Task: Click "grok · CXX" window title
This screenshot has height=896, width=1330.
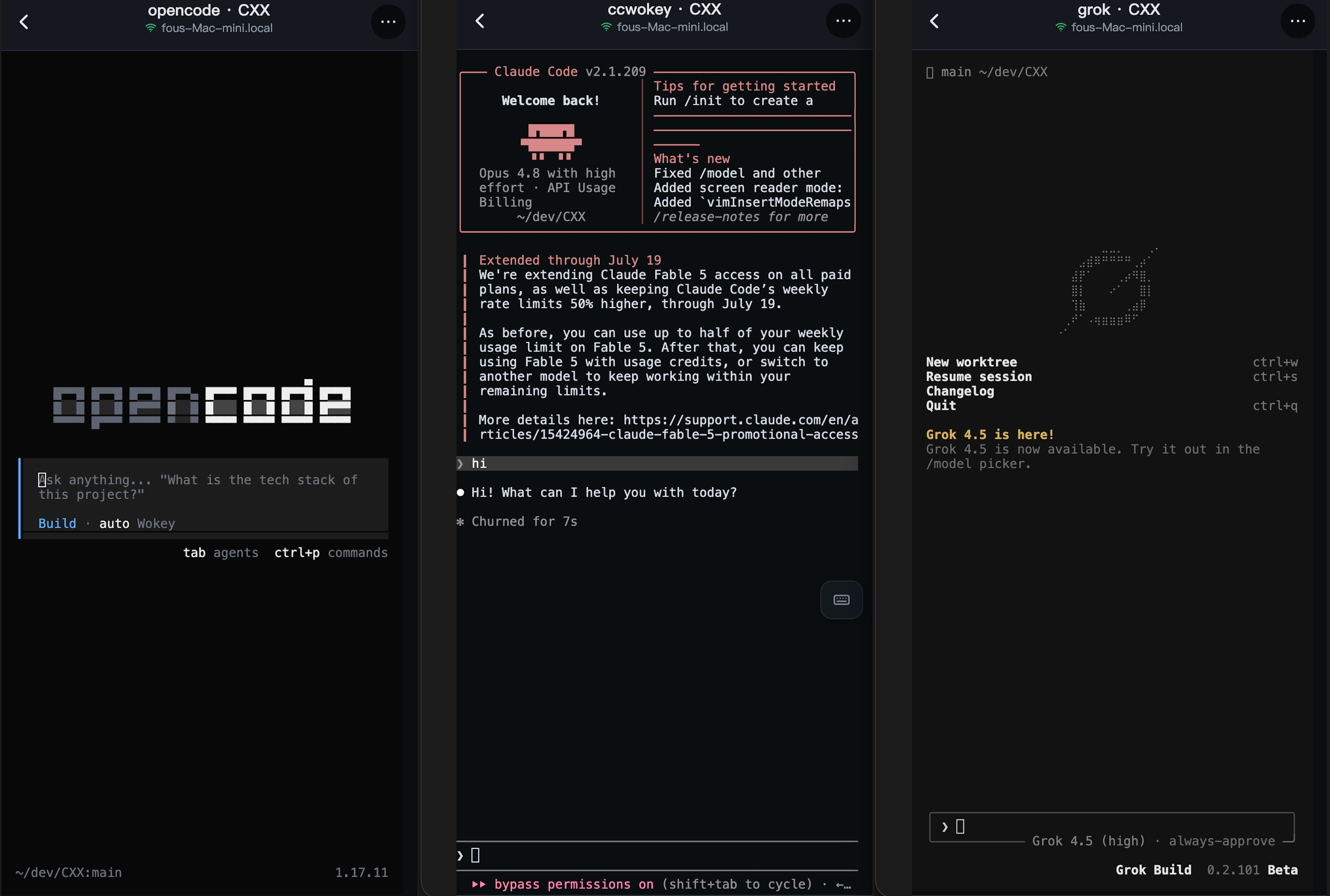Action: click(1119, 9)
